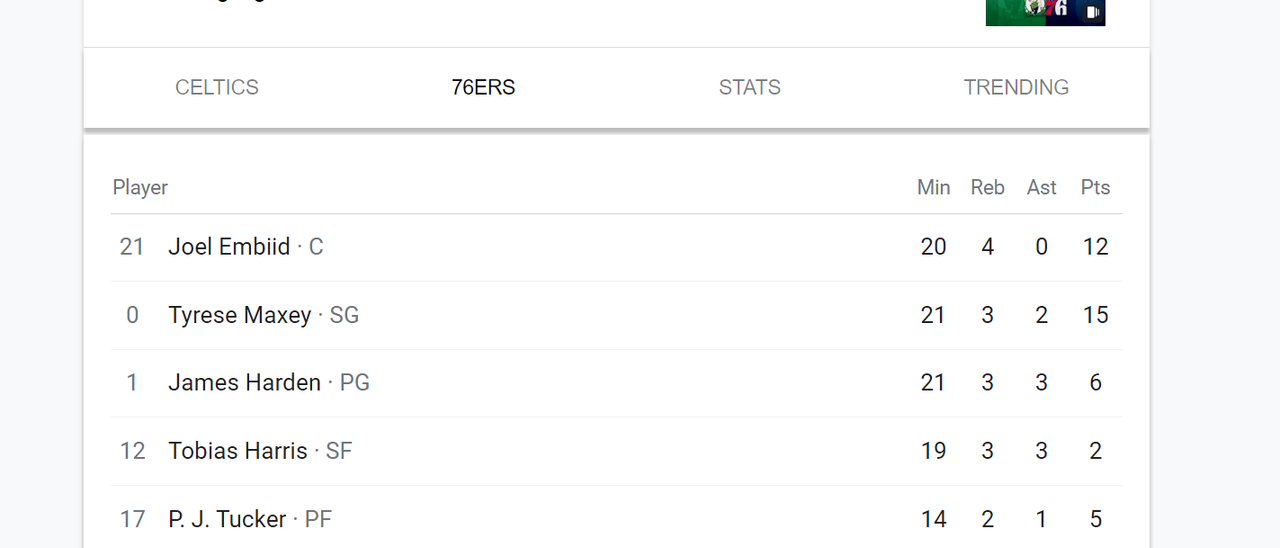This screenshot has width=1280, height=548.
Task: Click the Reb column header
Action: (987, 188)
